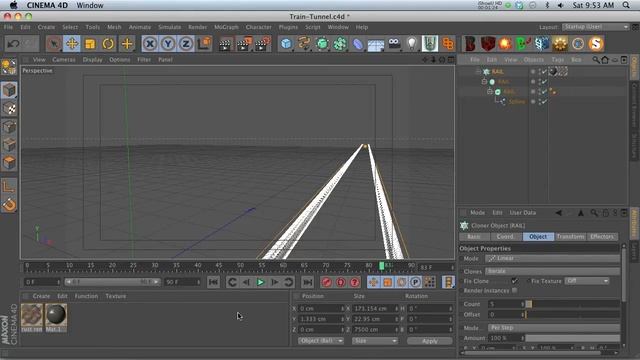Open Spotlight search in macOS menu bar
Viewport: 640px width, 360px height.
pyautogui.click(x=626, y=5)
